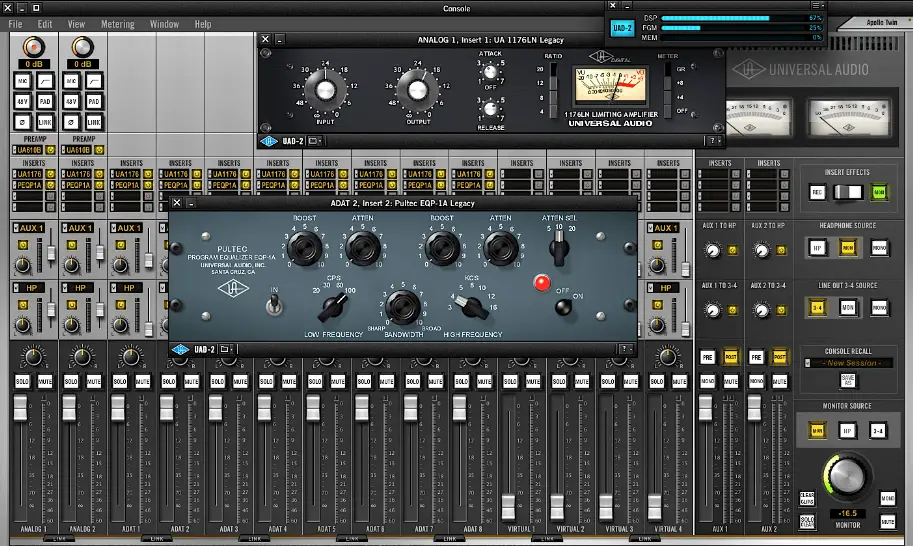Open the Console Recall New Session dropdown
Screen dimensions: 913x546
click(x=848, y=363)
